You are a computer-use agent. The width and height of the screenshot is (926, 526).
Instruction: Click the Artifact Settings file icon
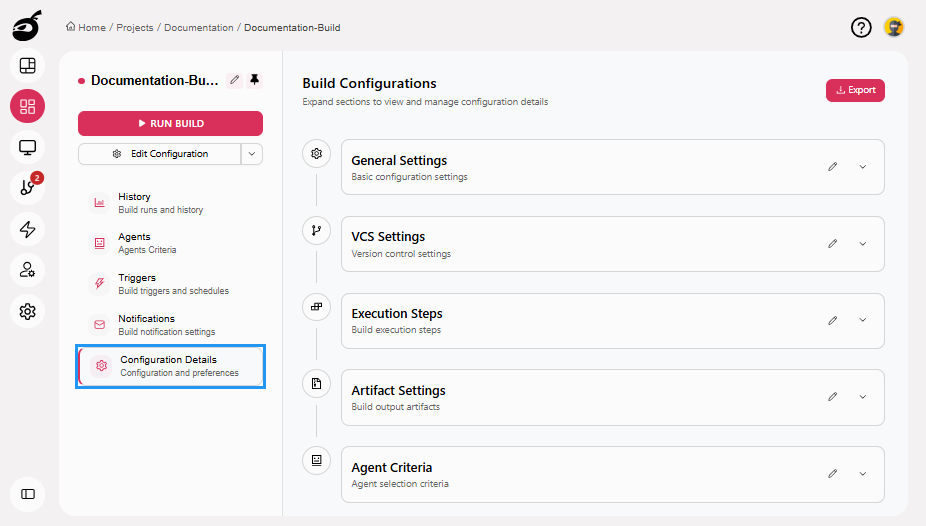(317, 384)
